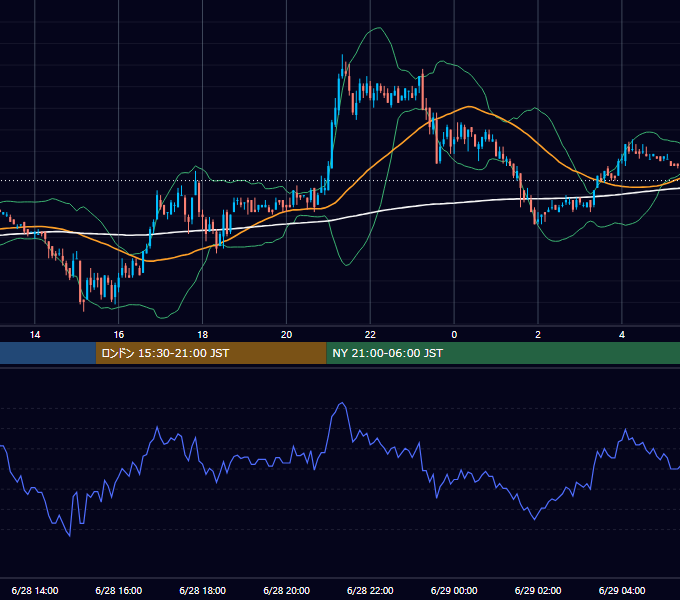This screenshot has width=680, height=600.
Task: Click the tallest candlestick high near 21:20
Action: pos(342,55)
